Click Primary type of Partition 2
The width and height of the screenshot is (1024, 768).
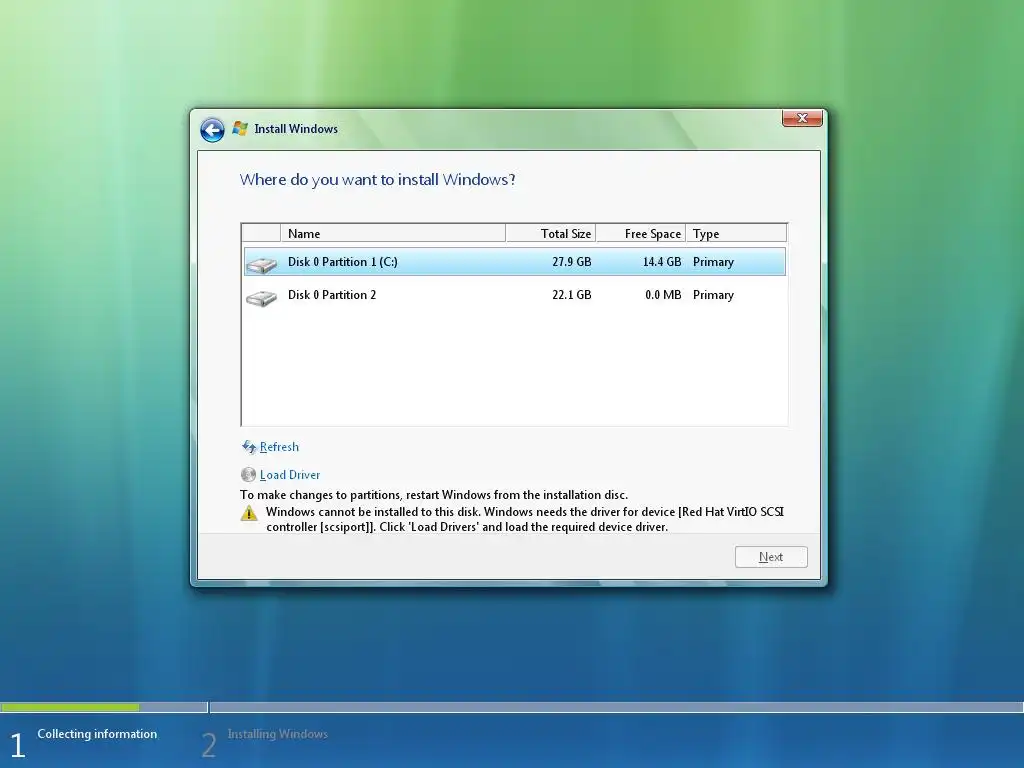[x=713, y=295]
